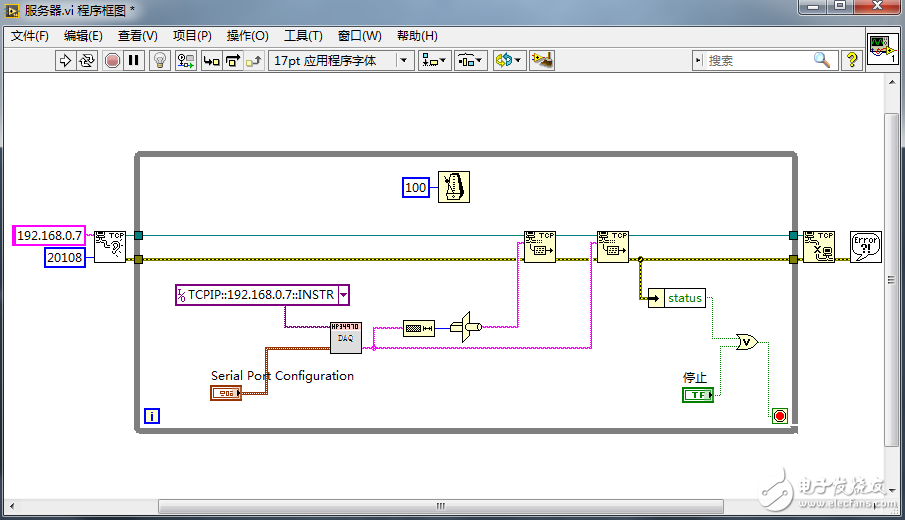Click the vertical scrollbar up arrow
This screenshot has height=520, width=905.
(x=892, y=82)
